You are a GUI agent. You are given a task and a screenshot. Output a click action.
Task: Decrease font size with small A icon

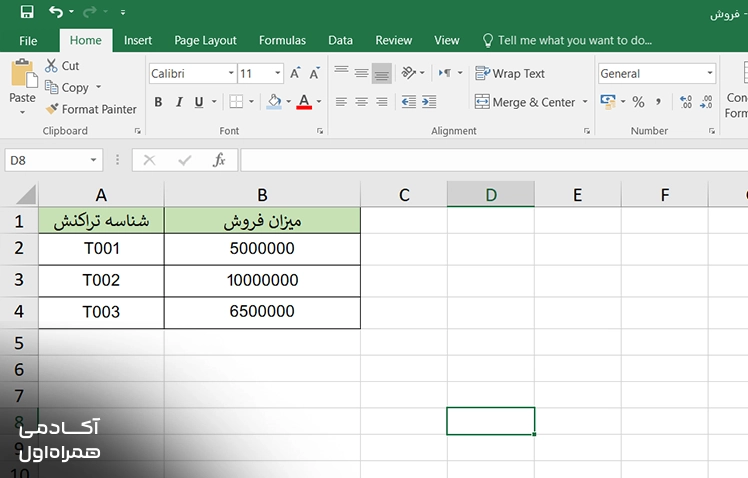pos(314,73)
